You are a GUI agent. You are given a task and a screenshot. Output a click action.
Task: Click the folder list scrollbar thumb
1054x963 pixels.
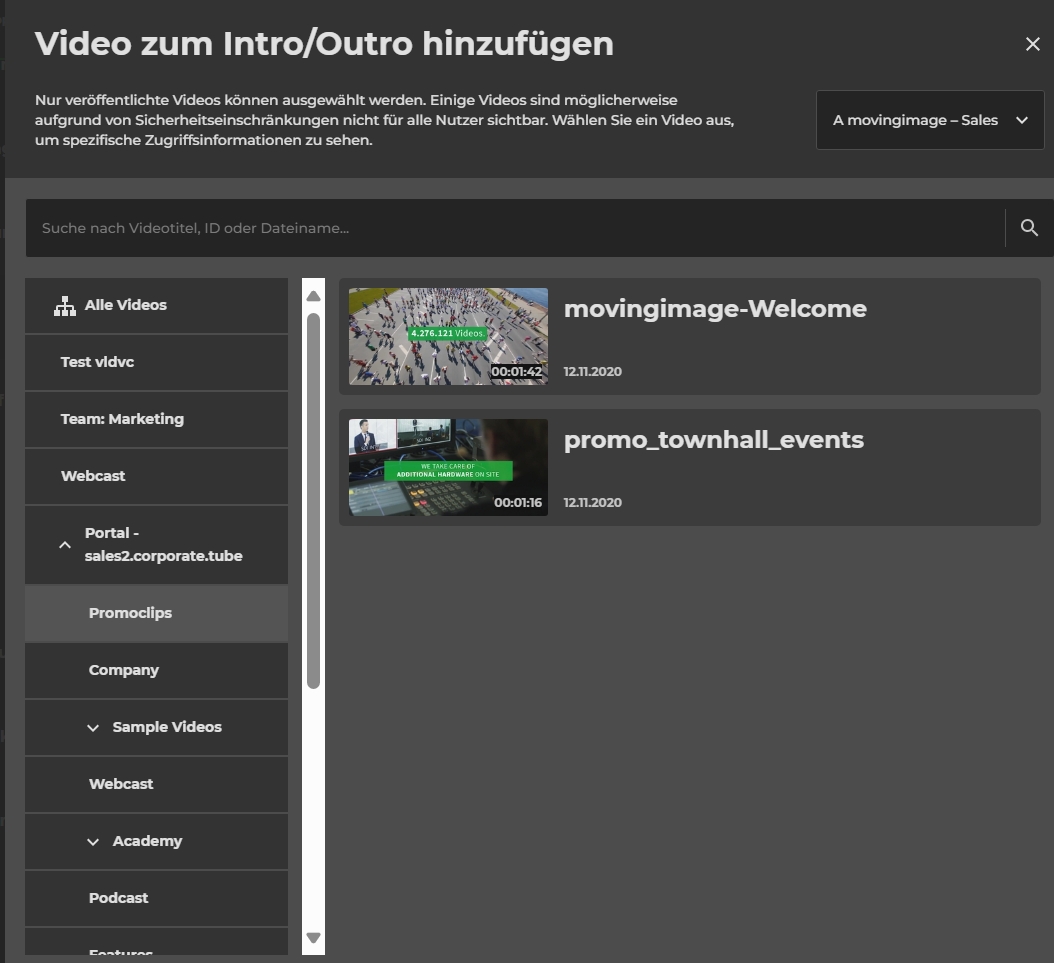[313, 501]
